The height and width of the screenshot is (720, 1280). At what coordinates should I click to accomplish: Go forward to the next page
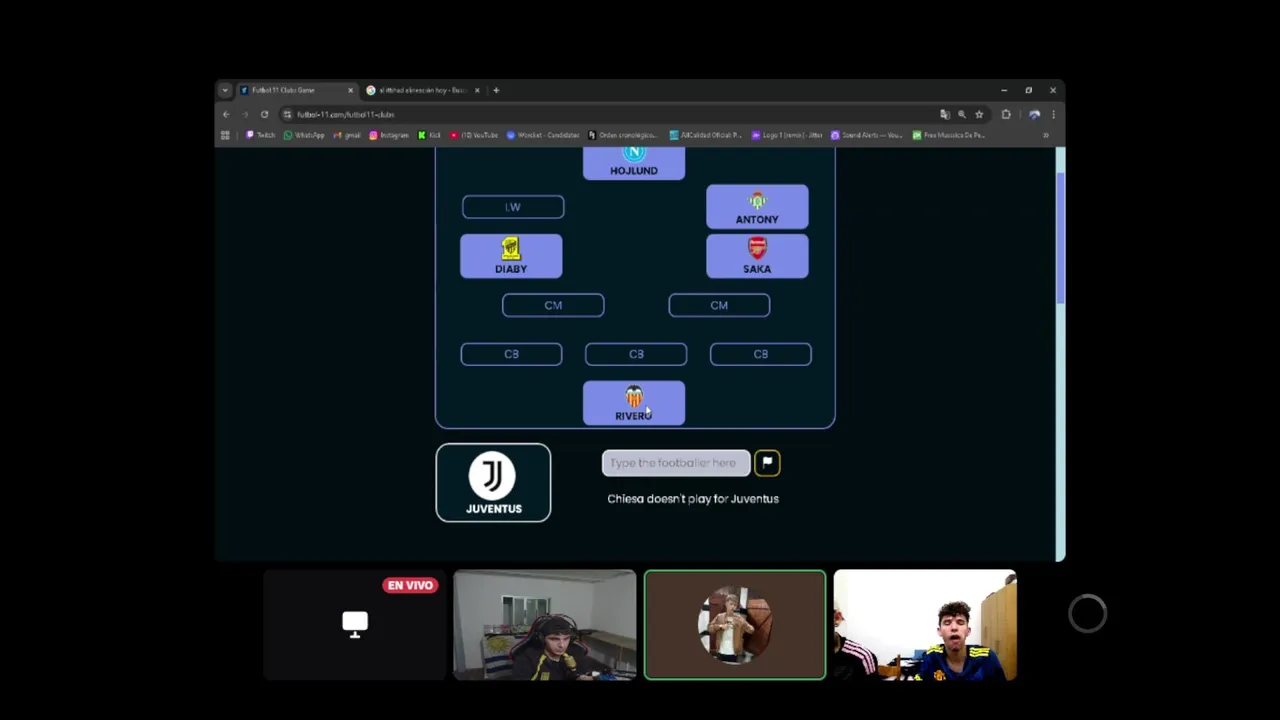[245, 114]
